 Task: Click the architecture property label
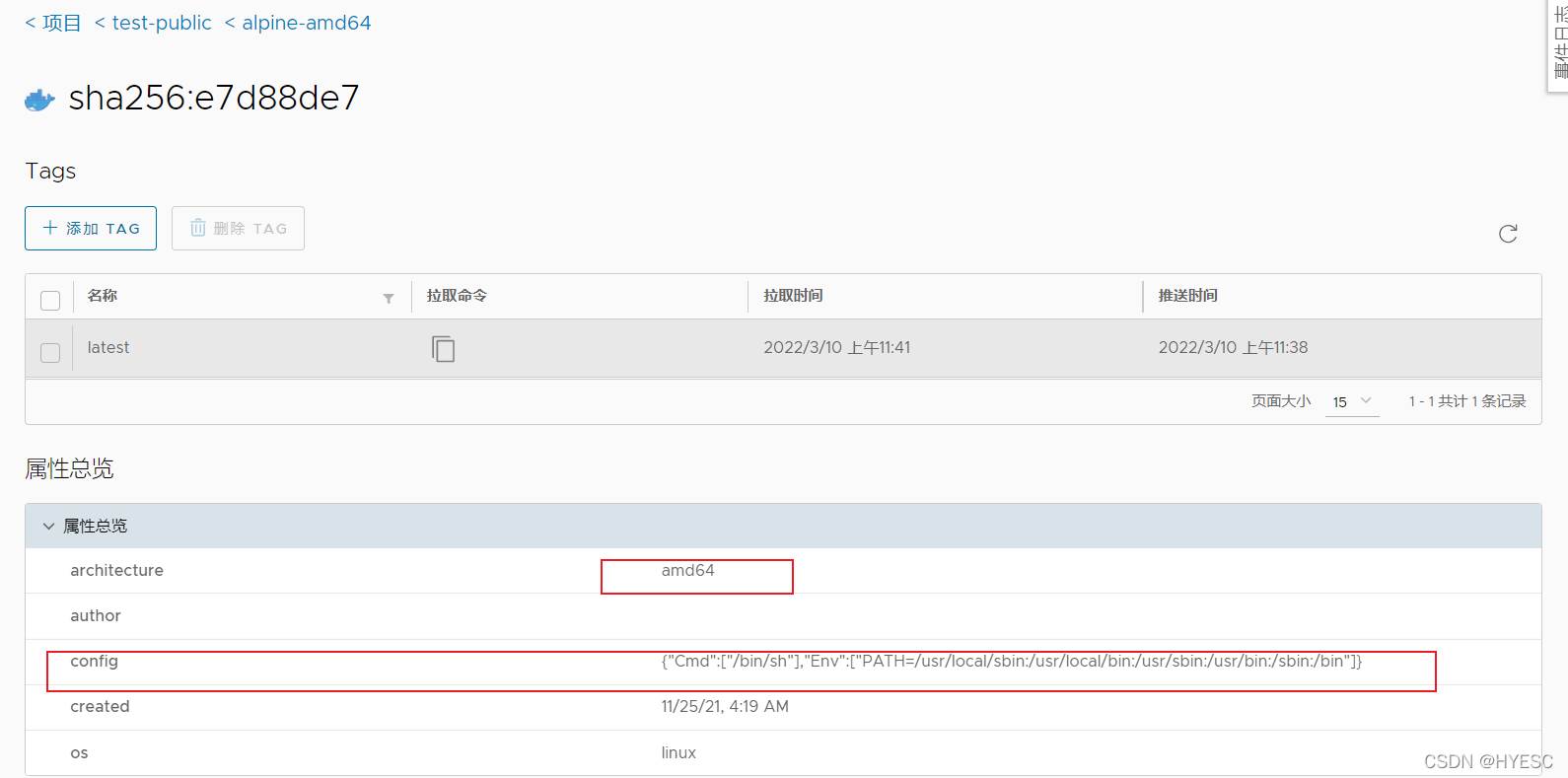click(116, 570)
